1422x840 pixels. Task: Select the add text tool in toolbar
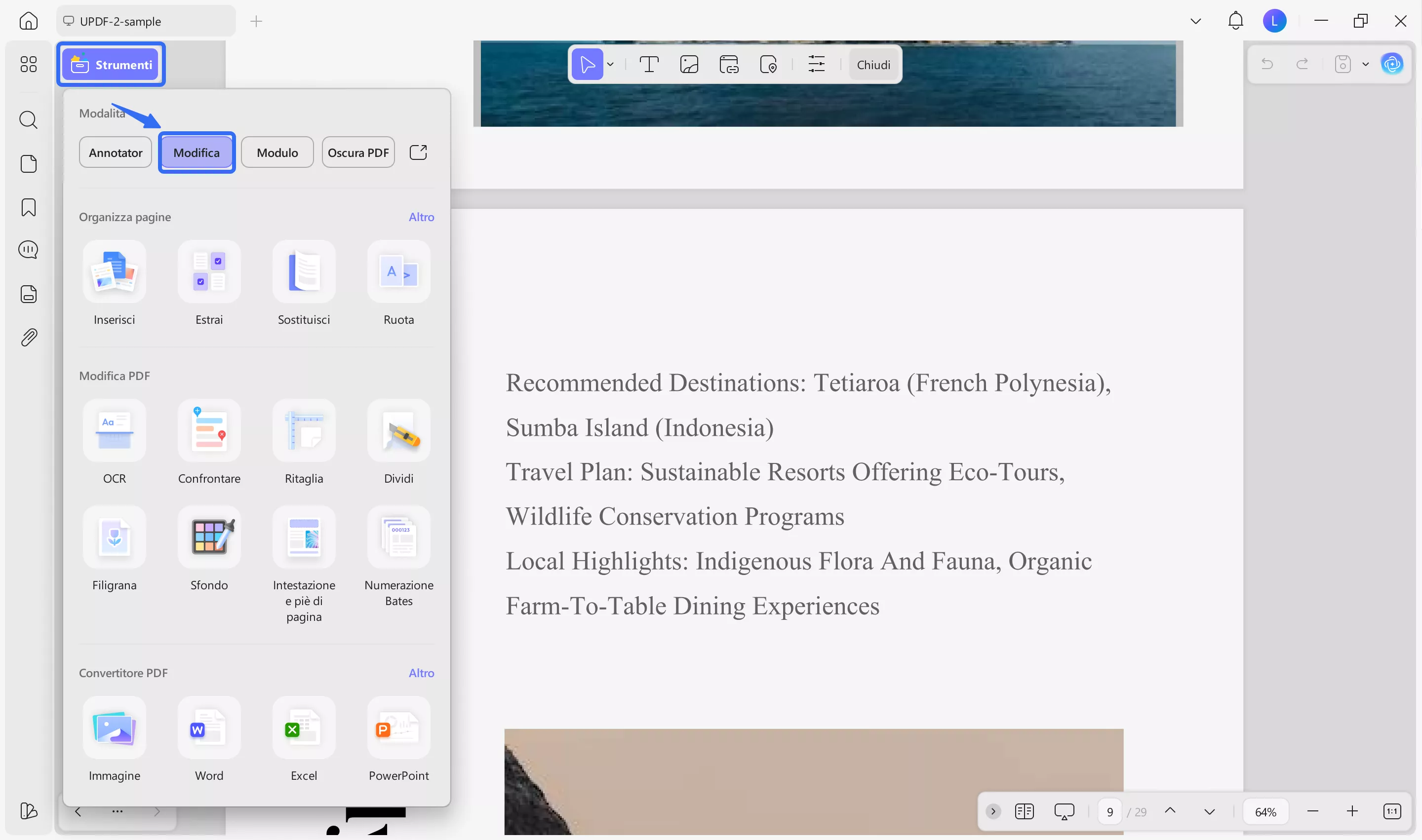pos(649,65)
